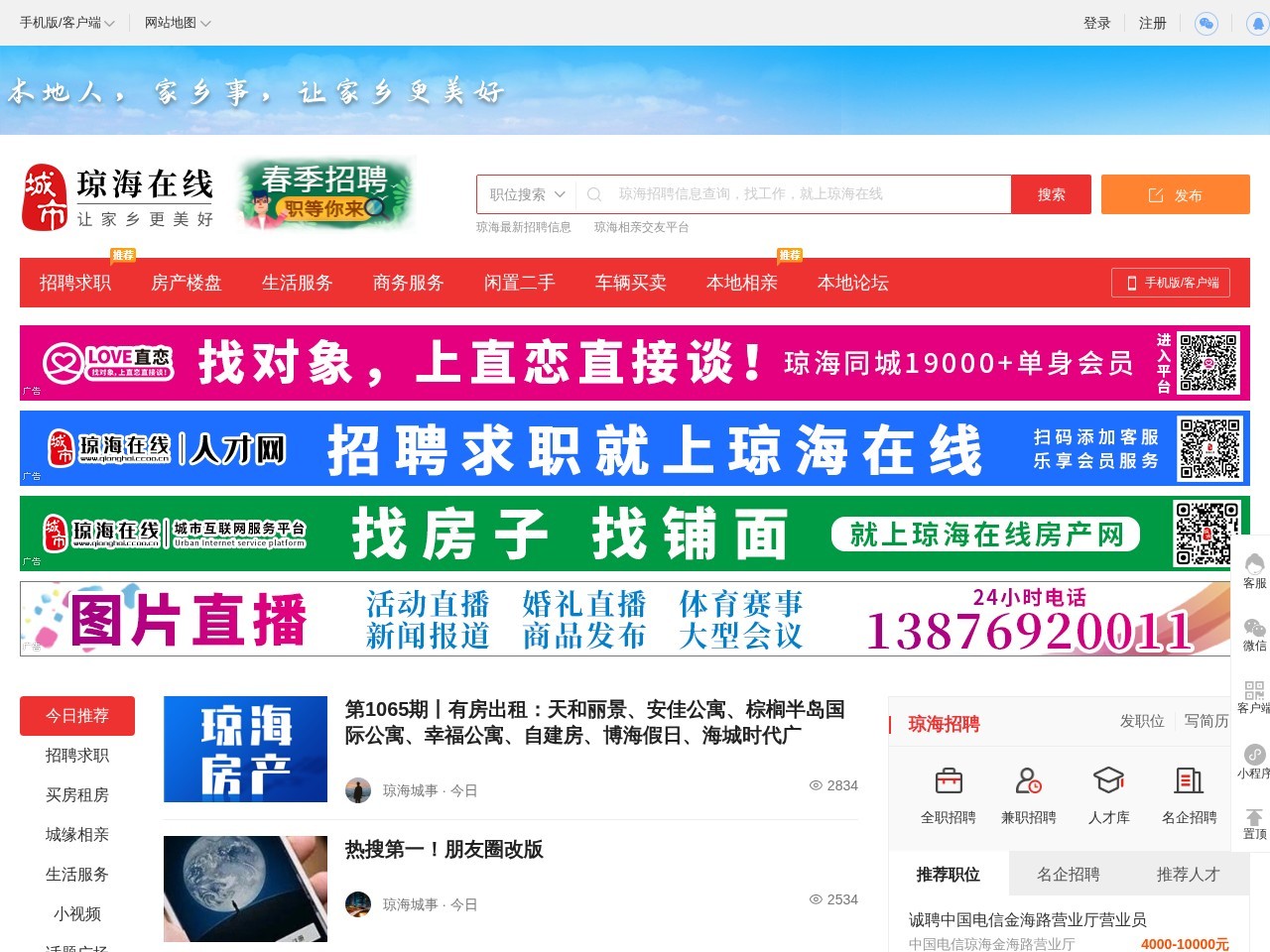Open 名企招聘 building icon
Viewport: 1270px width, 952px height.
point(1189,781)
